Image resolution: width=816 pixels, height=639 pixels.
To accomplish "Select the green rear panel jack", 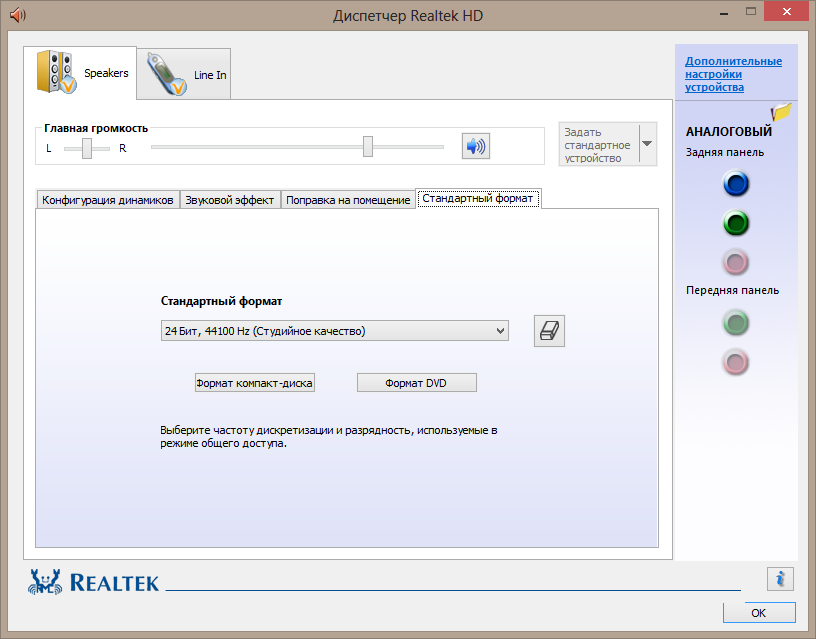I will 735,223.
